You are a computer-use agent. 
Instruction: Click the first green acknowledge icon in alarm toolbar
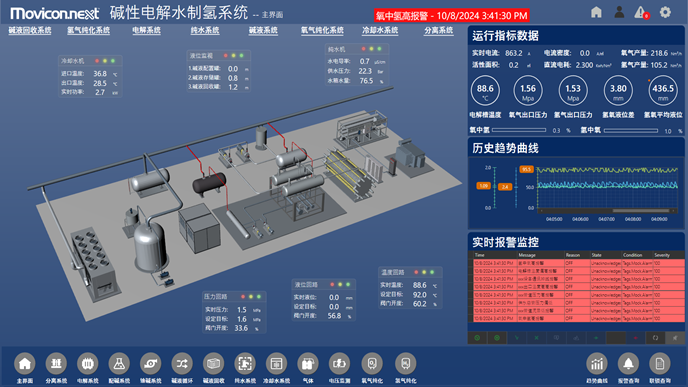477,337
